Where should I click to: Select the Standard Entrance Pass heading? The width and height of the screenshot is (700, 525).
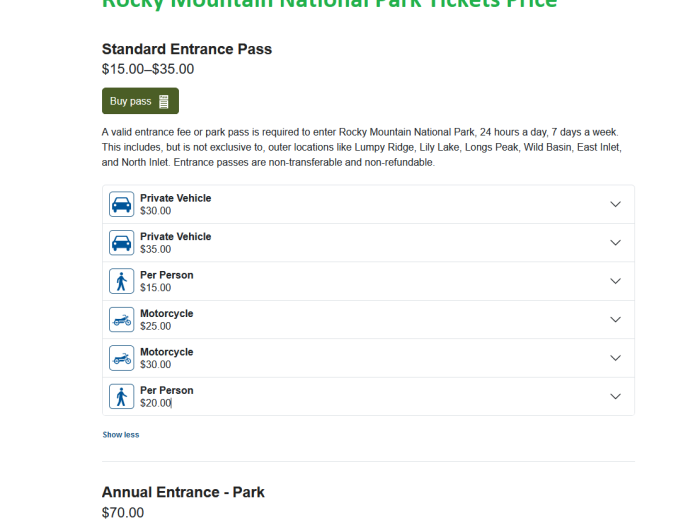[x=187, y=49]
